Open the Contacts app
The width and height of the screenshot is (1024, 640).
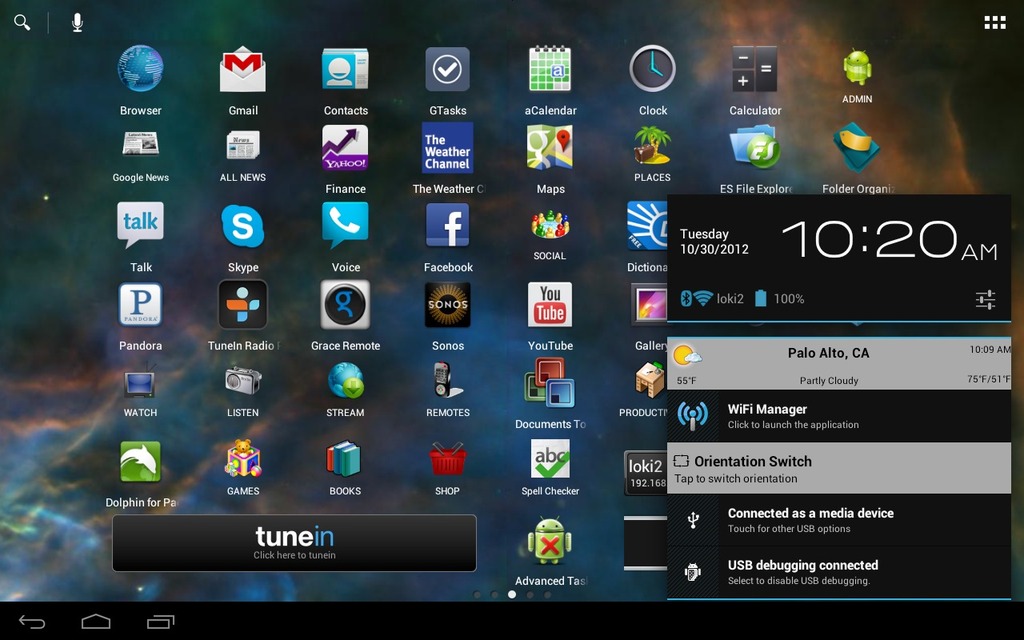pos(345,69)
